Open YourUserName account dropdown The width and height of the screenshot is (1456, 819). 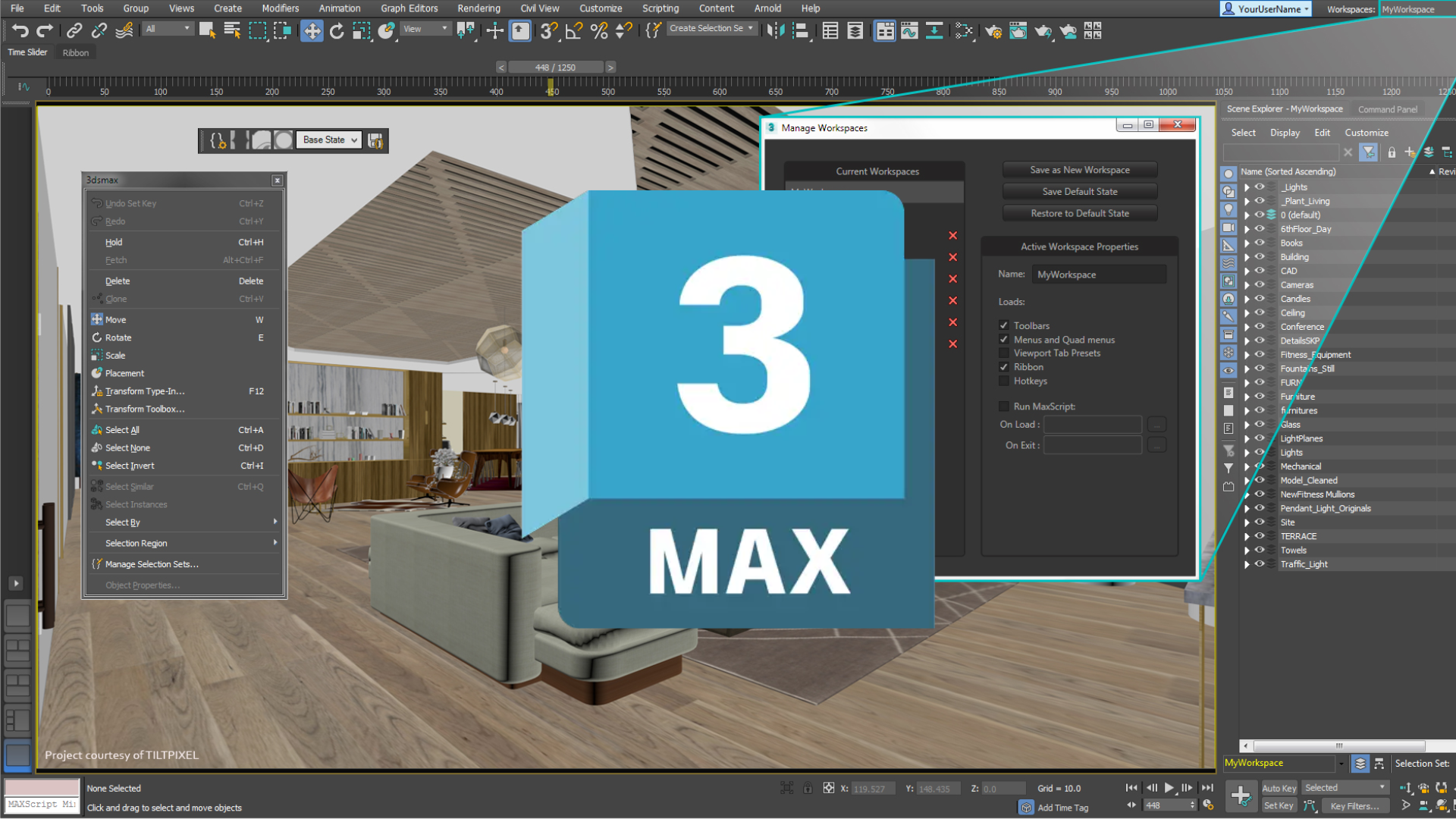1266,9
